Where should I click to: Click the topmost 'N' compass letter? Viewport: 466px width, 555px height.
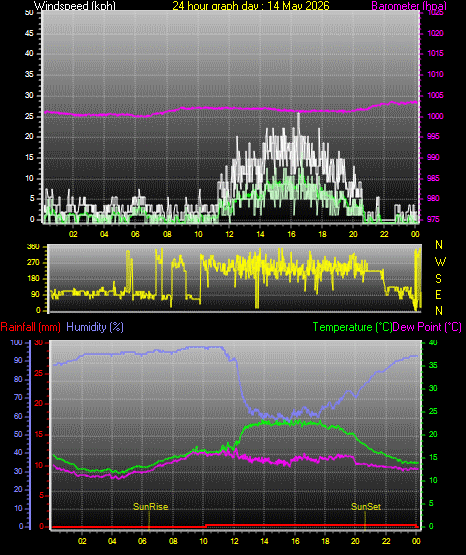click(439, 245)
